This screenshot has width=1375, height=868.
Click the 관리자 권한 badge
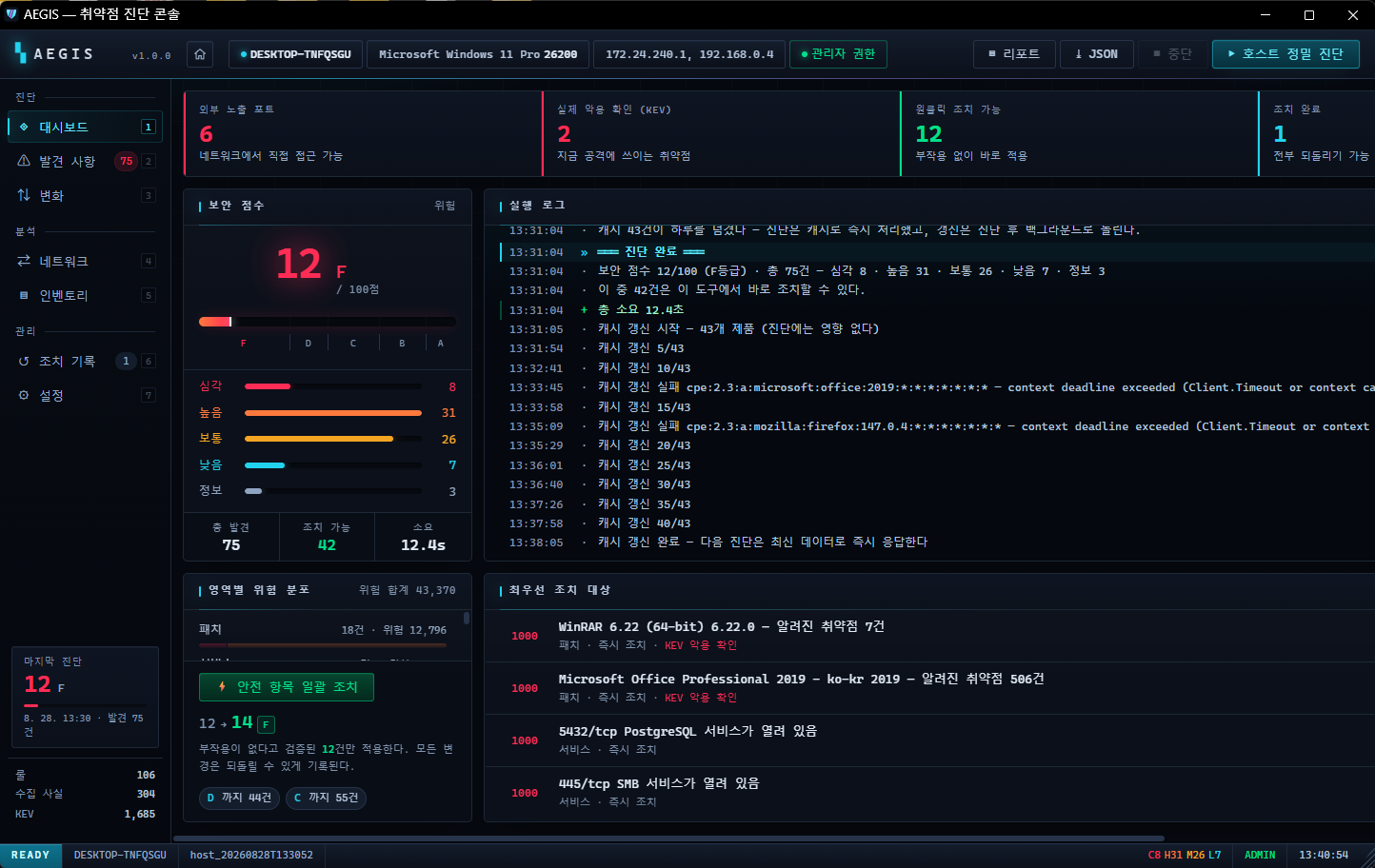(x=838, y=54)
